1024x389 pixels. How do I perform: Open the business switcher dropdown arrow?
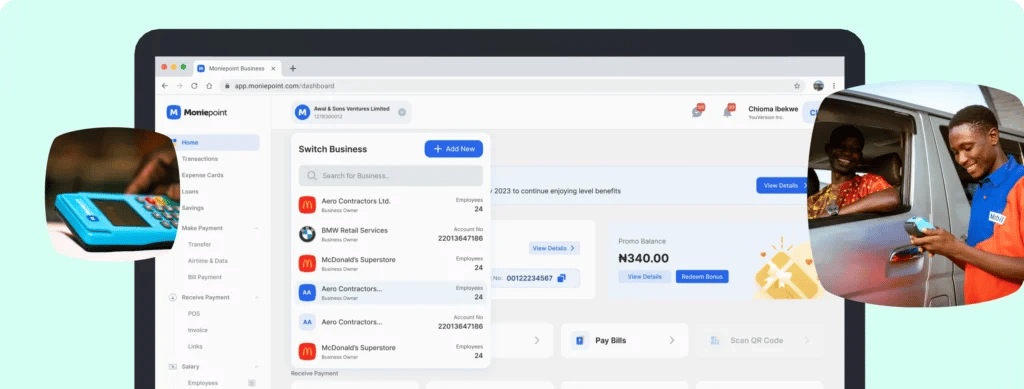[402, 112]
